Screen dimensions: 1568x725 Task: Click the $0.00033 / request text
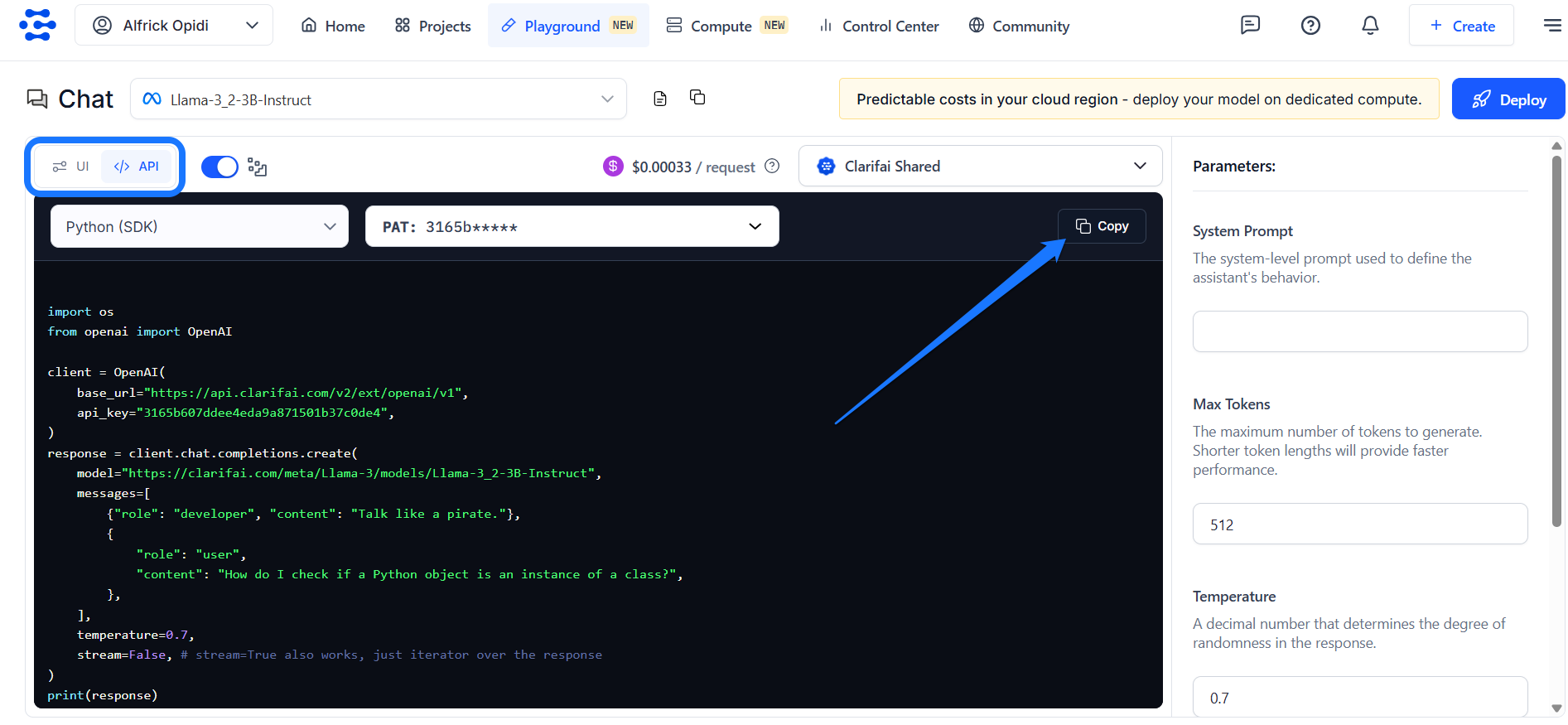pos(693,167)
